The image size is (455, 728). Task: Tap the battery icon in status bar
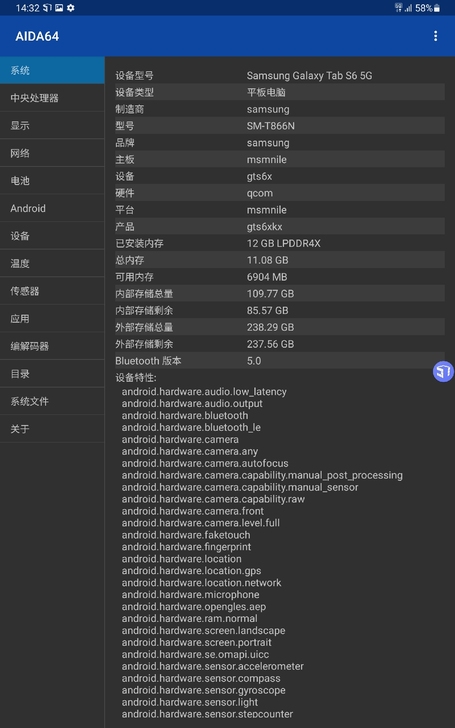[437, 8]
